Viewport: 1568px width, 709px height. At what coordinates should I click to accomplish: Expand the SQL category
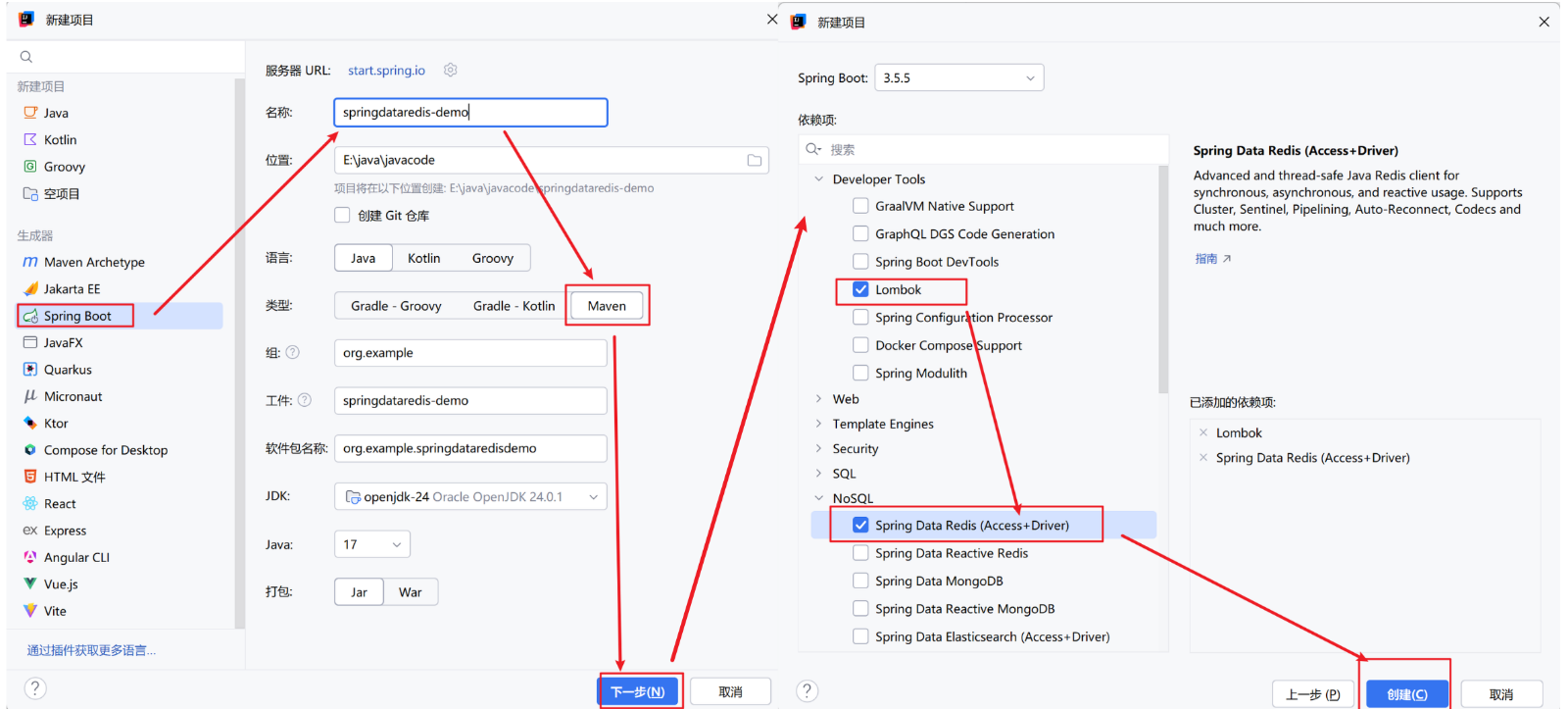point(819,473)
